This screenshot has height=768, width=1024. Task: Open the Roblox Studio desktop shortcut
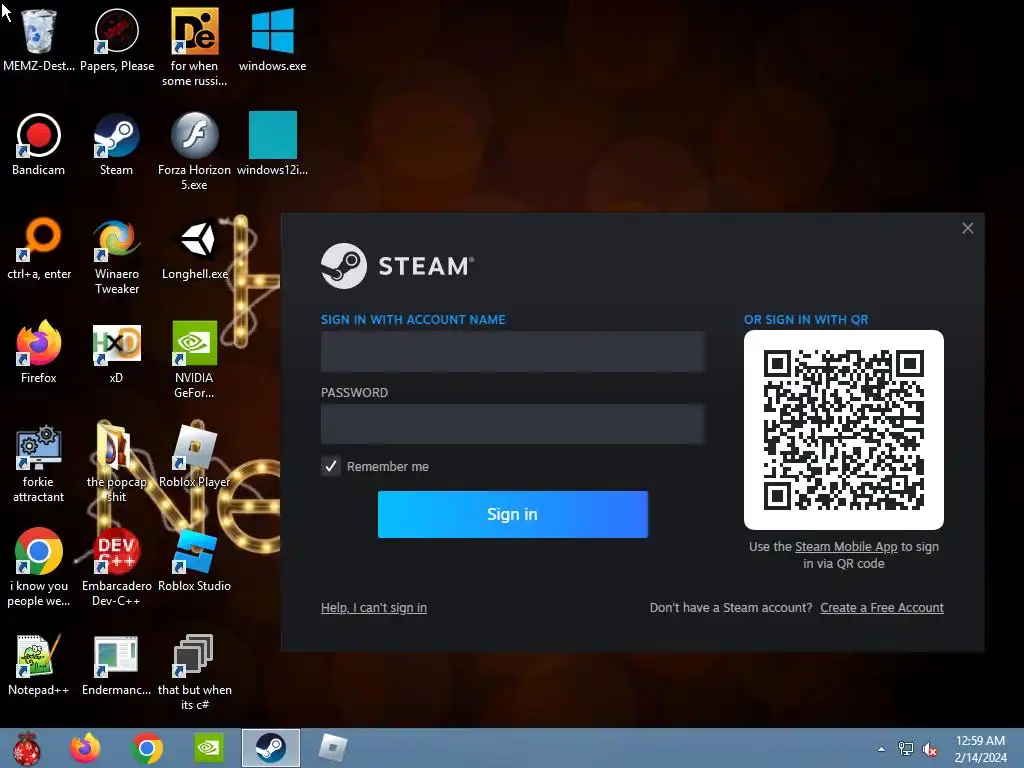pos(195,560)
